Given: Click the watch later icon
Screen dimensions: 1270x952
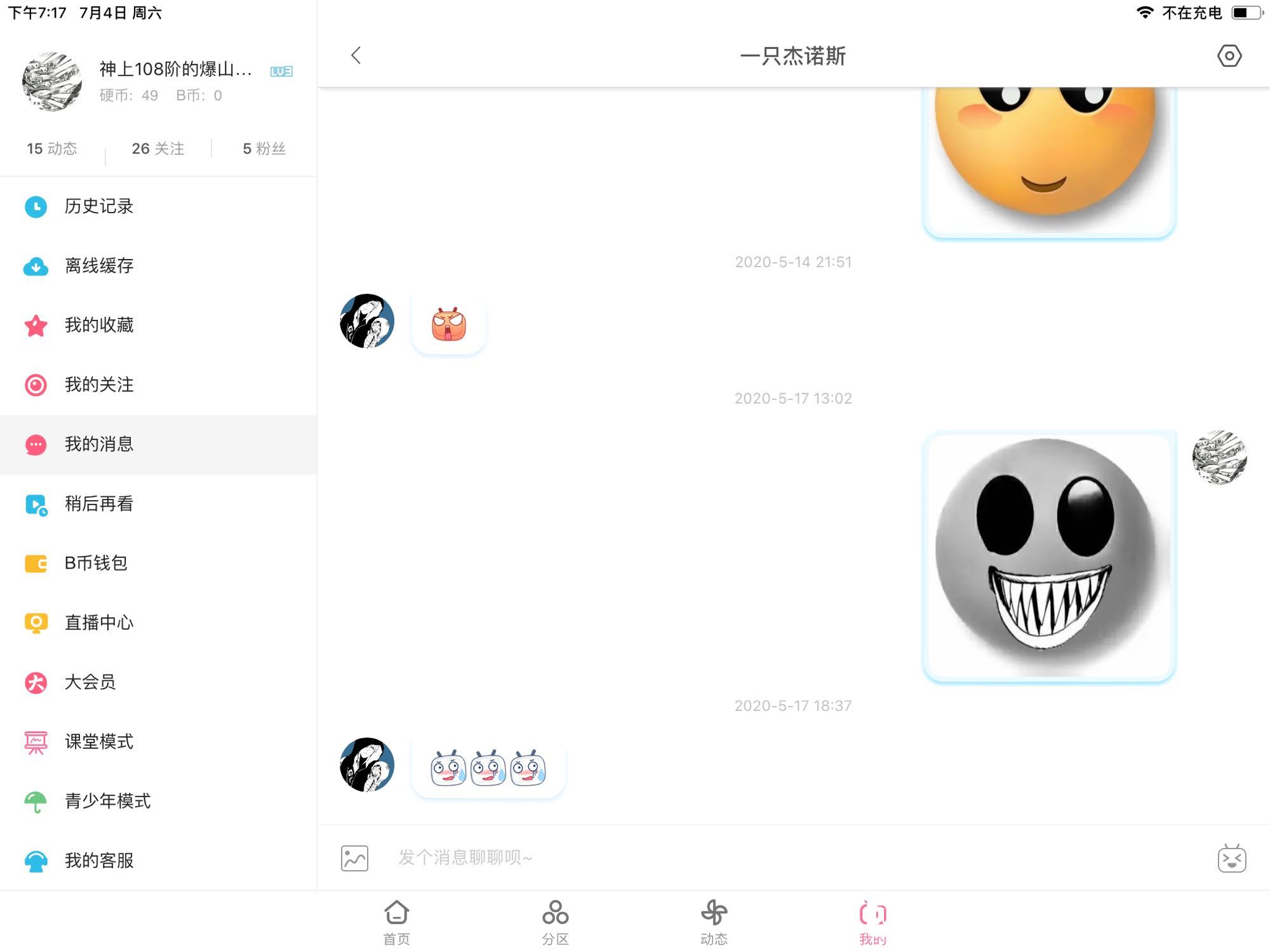Looking at the screenshot, I should (36, 505).
